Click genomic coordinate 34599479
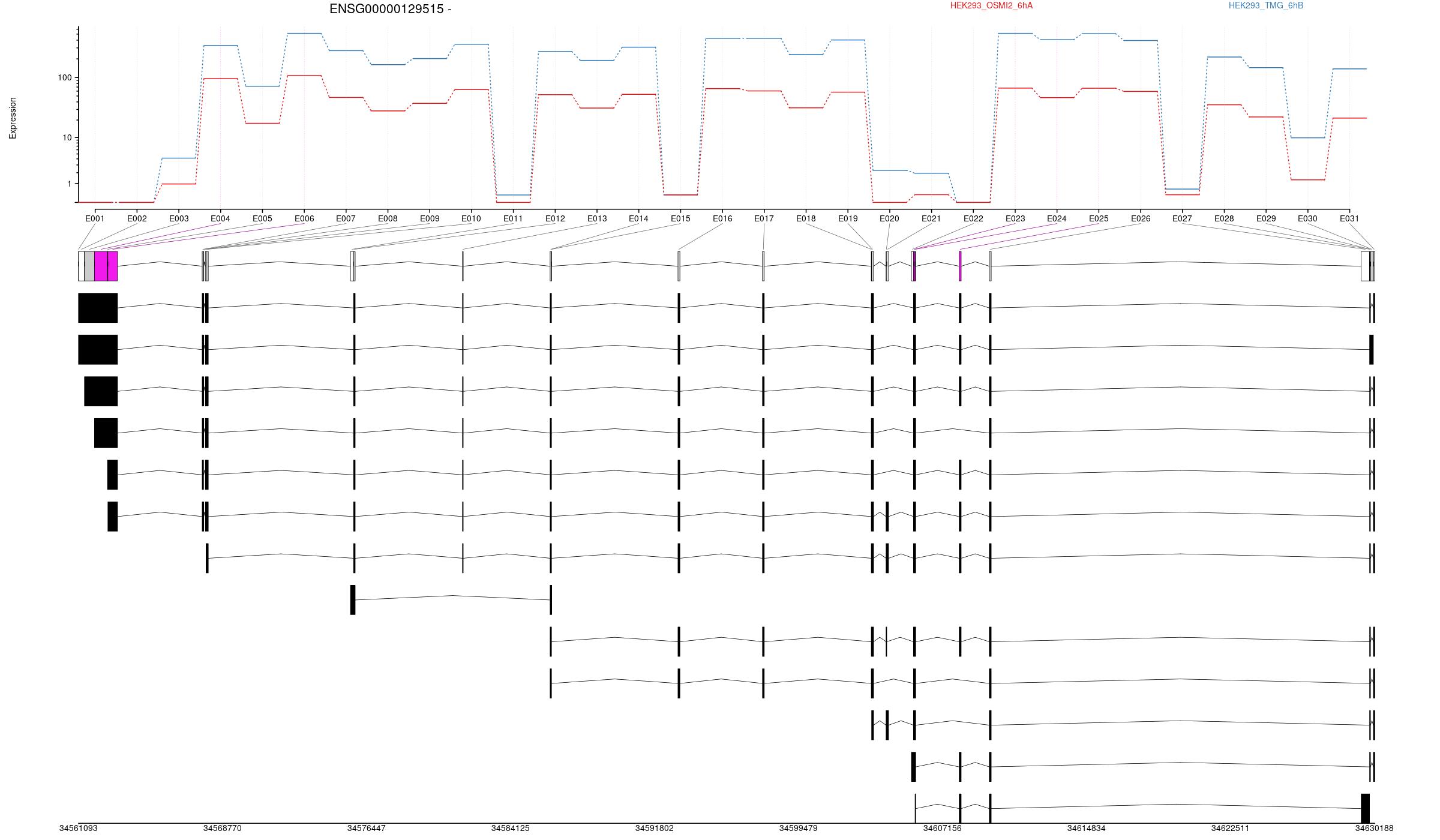The width and height of the screenshot is (1440, 840). point(799,828)
